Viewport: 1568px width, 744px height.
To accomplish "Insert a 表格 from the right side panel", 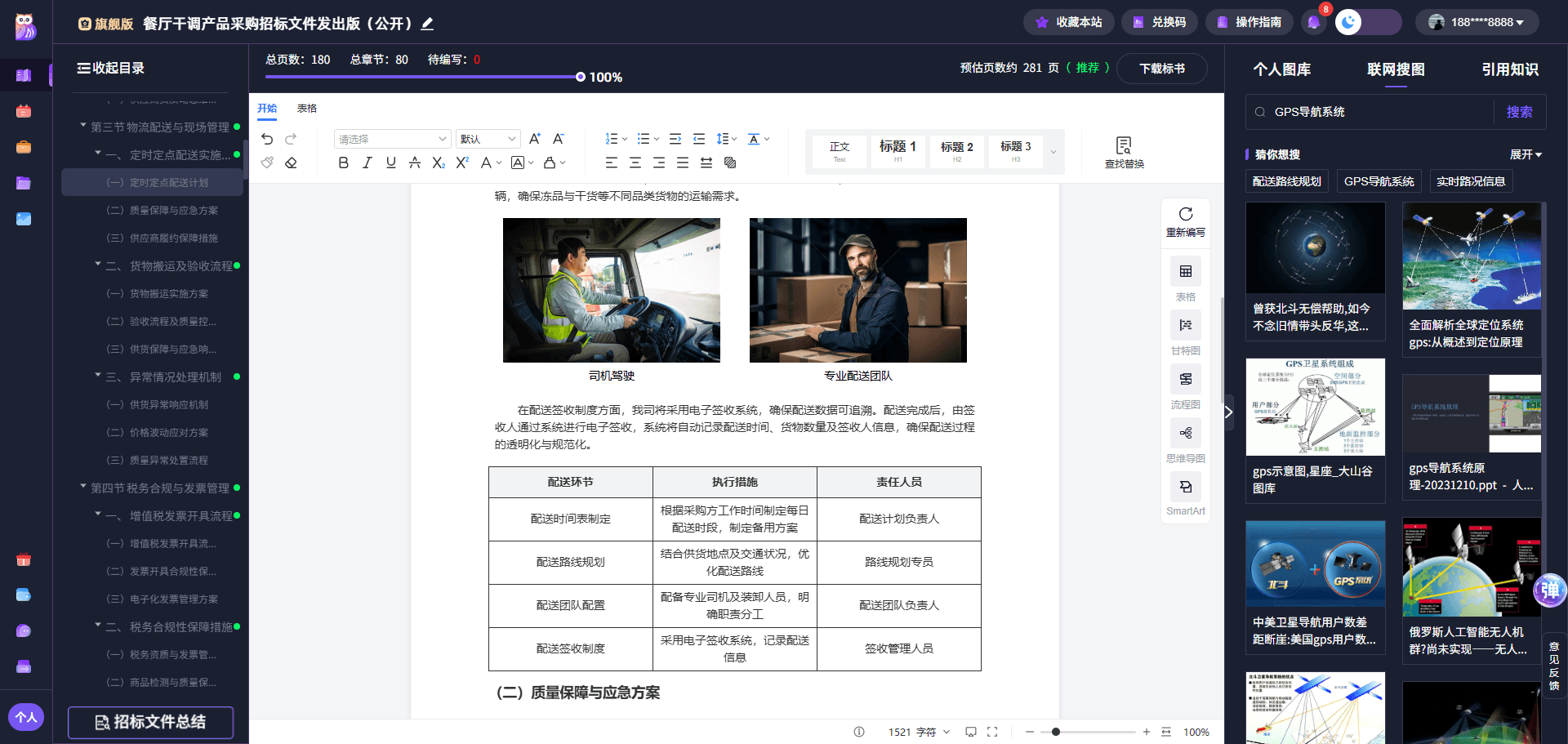I will (x=1185, y=271).
